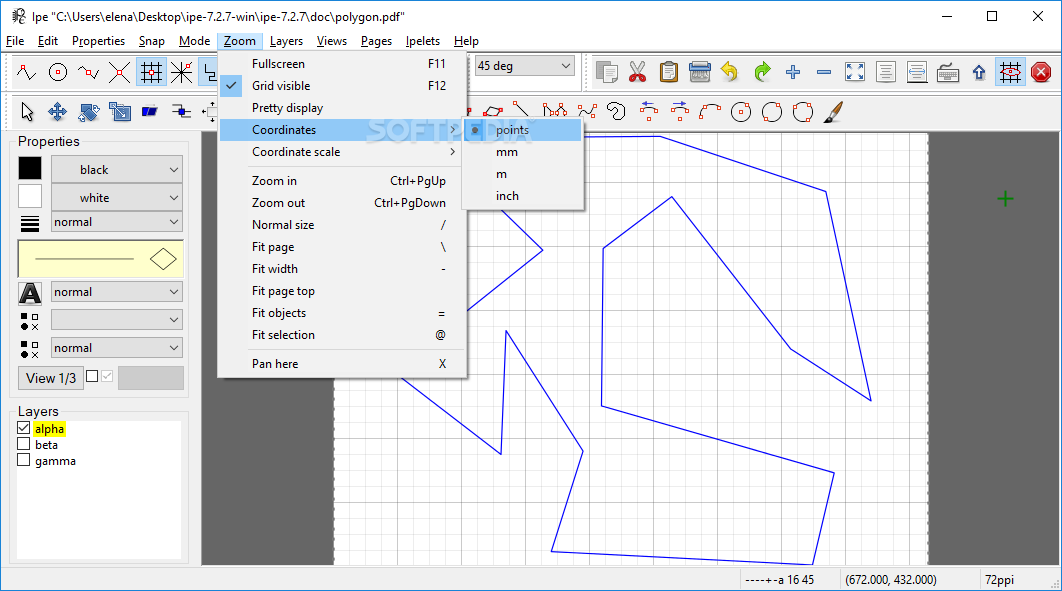
Task: Click the Cut scissors icon
Action: pyautogui.click(x=637, y=72)
